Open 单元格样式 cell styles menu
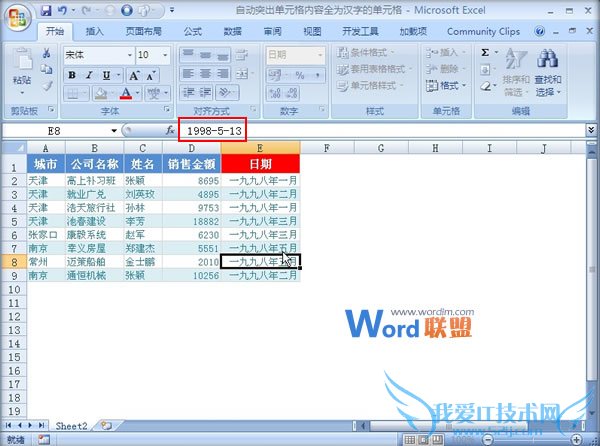The height and width of the screenshot is (446, 600). pyautogui.click(x=370, y=86)
